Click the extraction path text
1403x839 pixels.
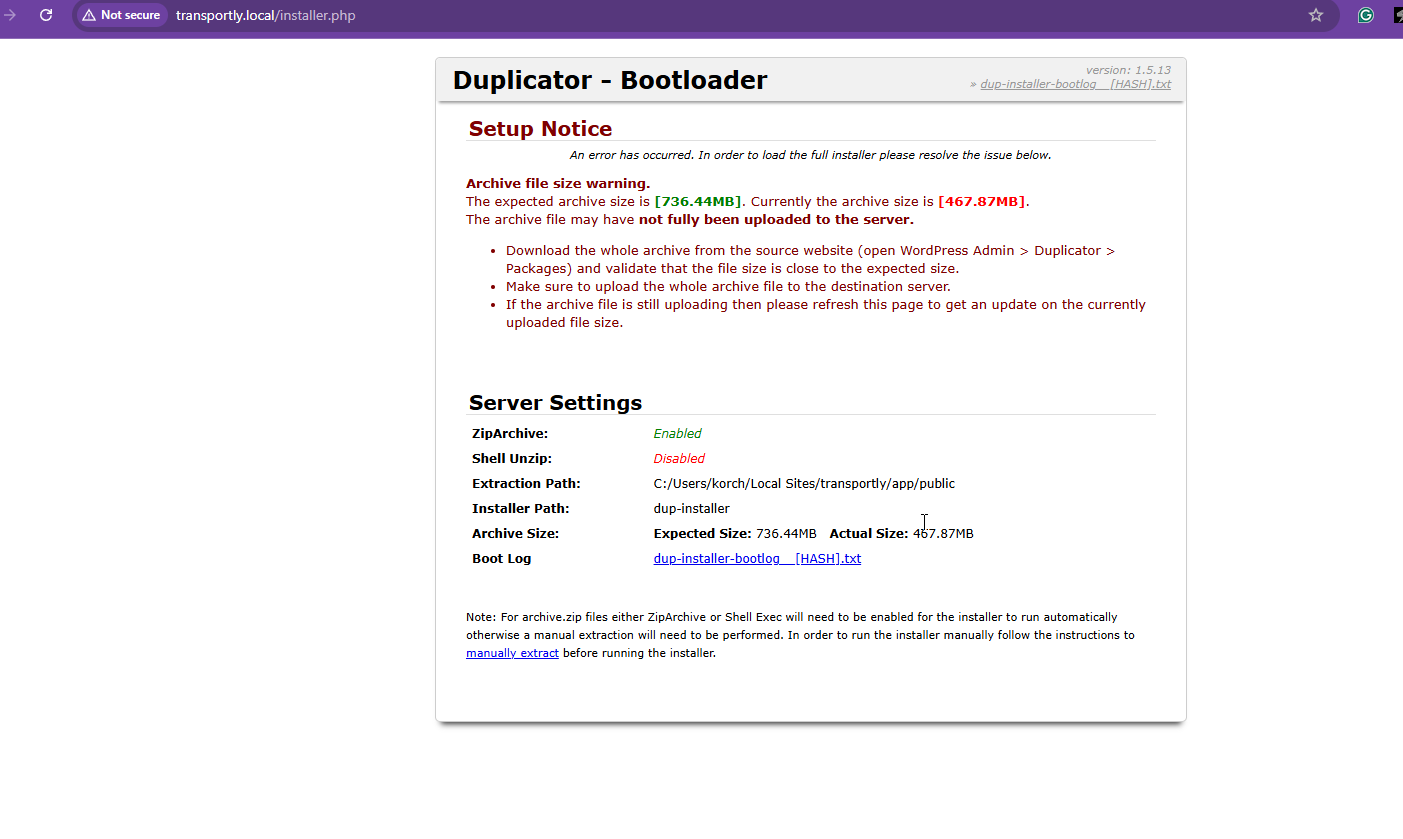[x=804, y=483]
